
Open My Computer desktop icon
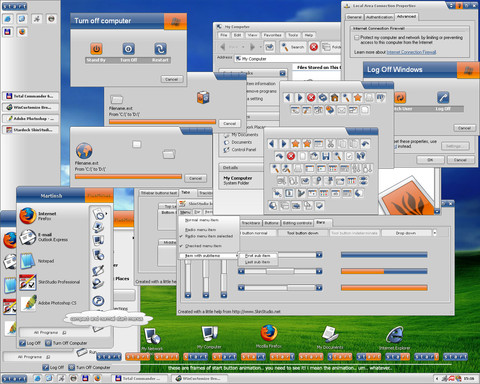(x=209, y=337)
